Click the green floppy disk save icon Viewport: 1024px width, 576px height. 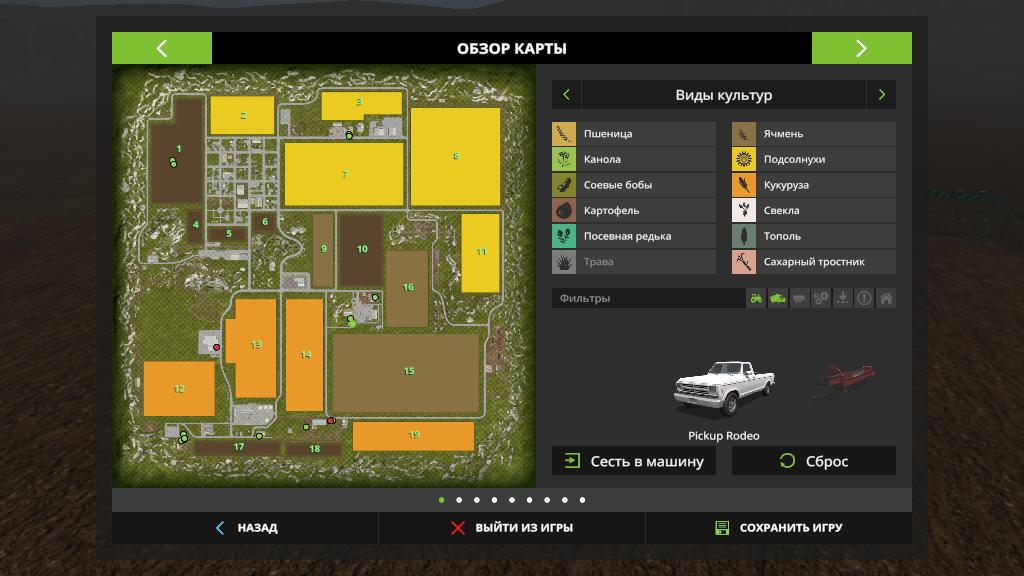click(722, 528)
